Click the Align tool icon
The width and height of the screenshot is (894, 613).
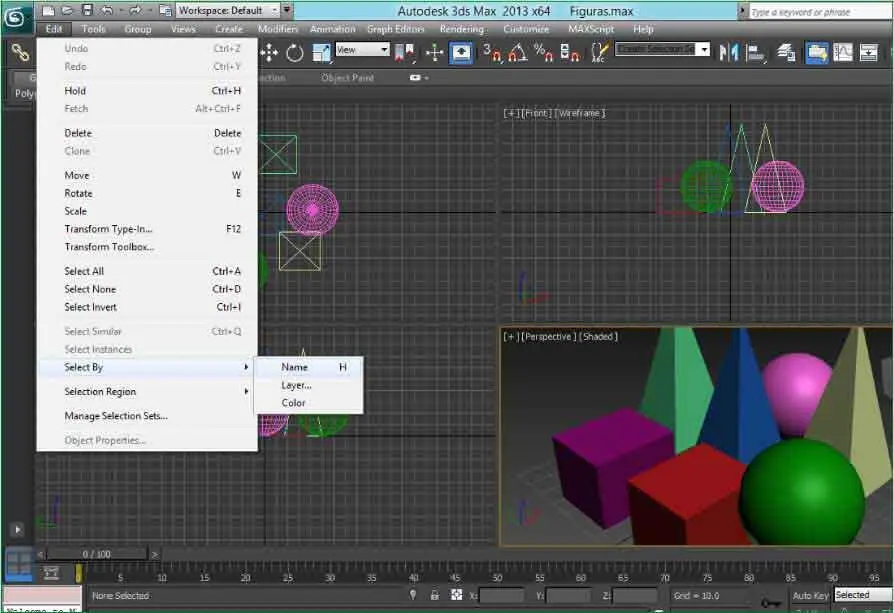pyautogui.click(x=755, y=53)
